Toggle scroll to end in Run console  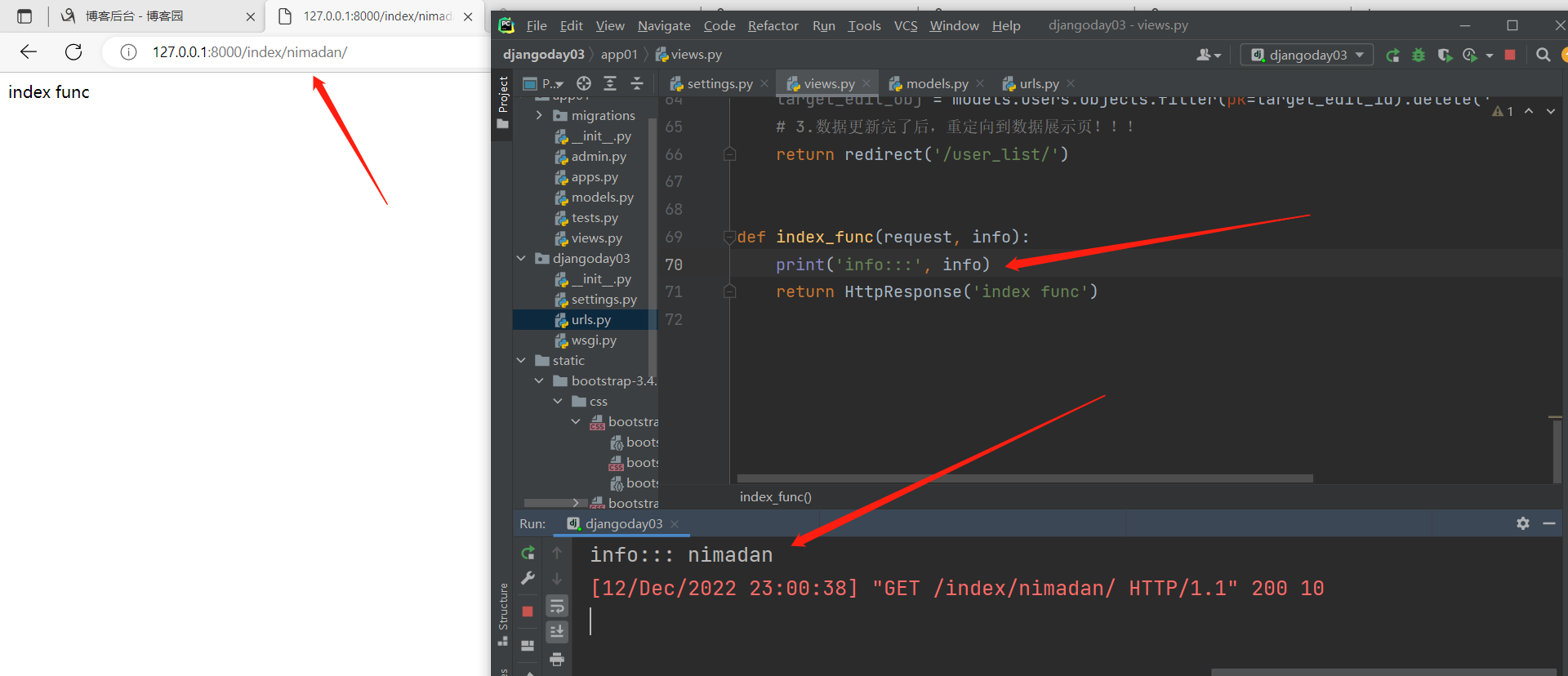tap(557, 632)
